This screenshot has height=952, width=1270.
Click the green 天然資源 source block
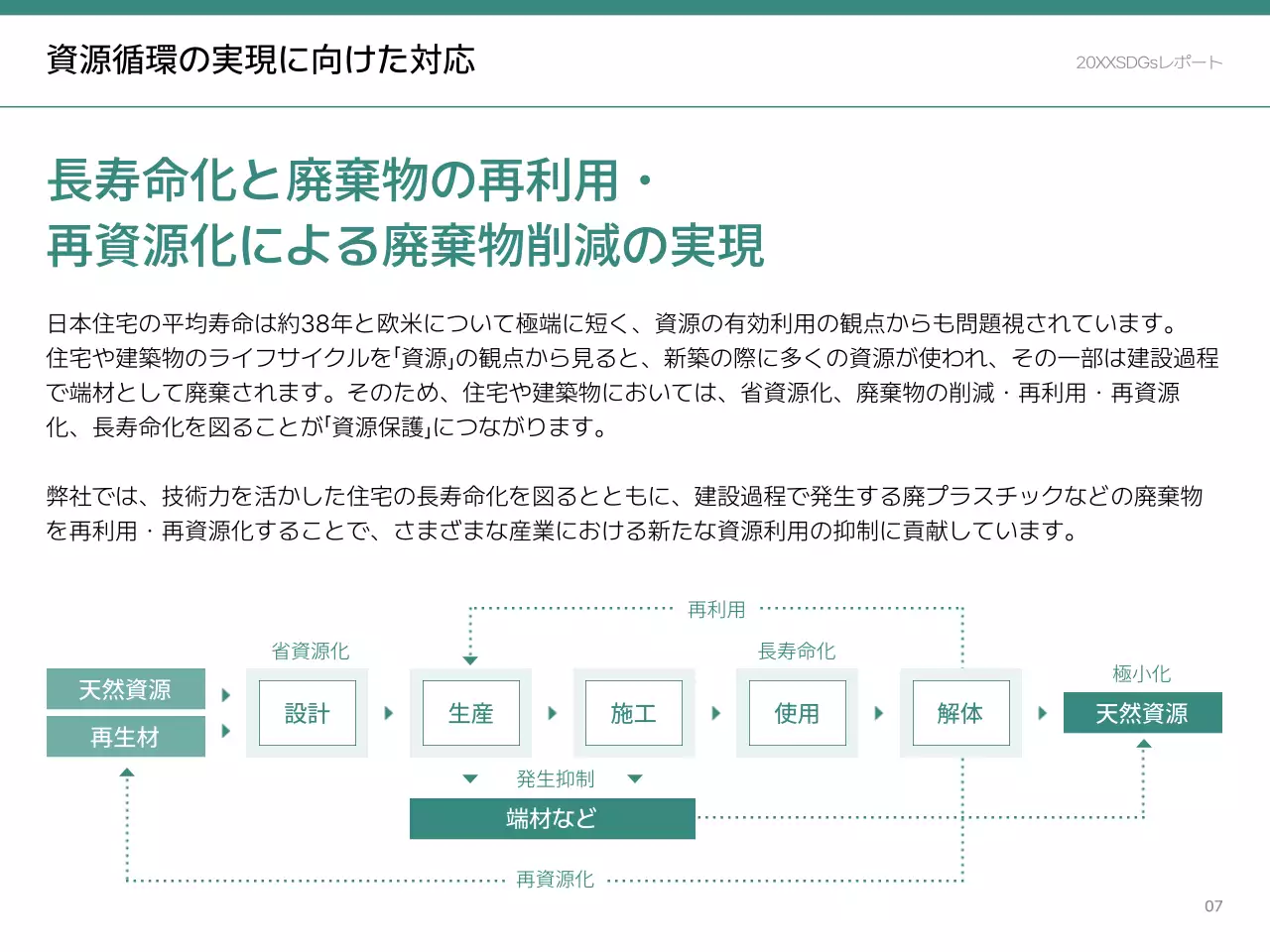point(126,688)
